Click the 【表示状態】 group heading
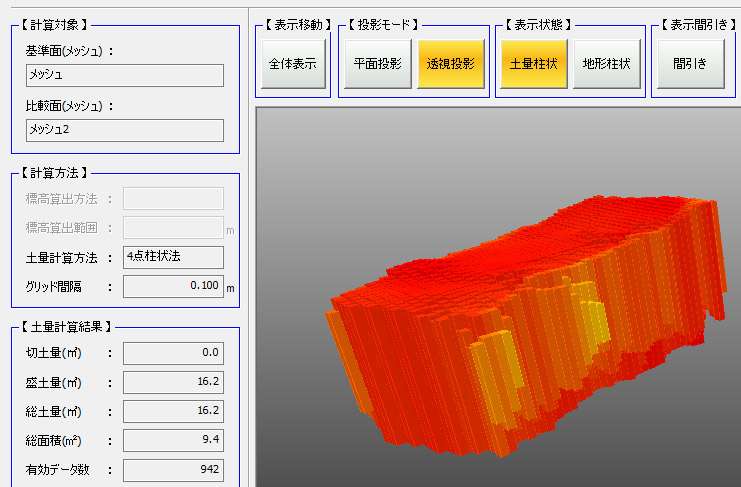This screenshot has height=487, width=741. pos(538,25)
